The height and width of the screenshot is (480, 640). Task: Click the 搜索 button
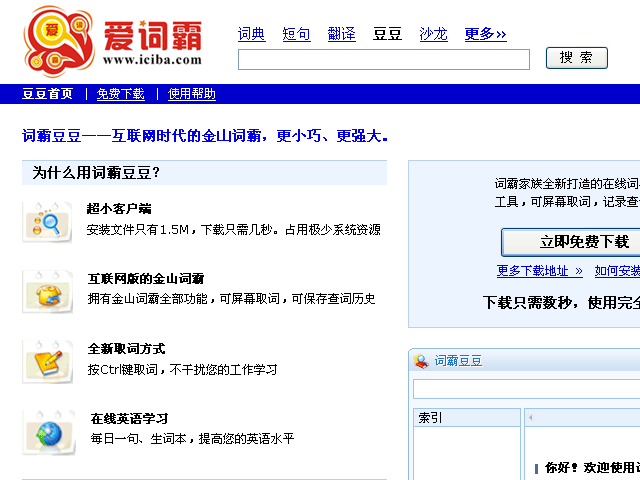pos(577,58)
